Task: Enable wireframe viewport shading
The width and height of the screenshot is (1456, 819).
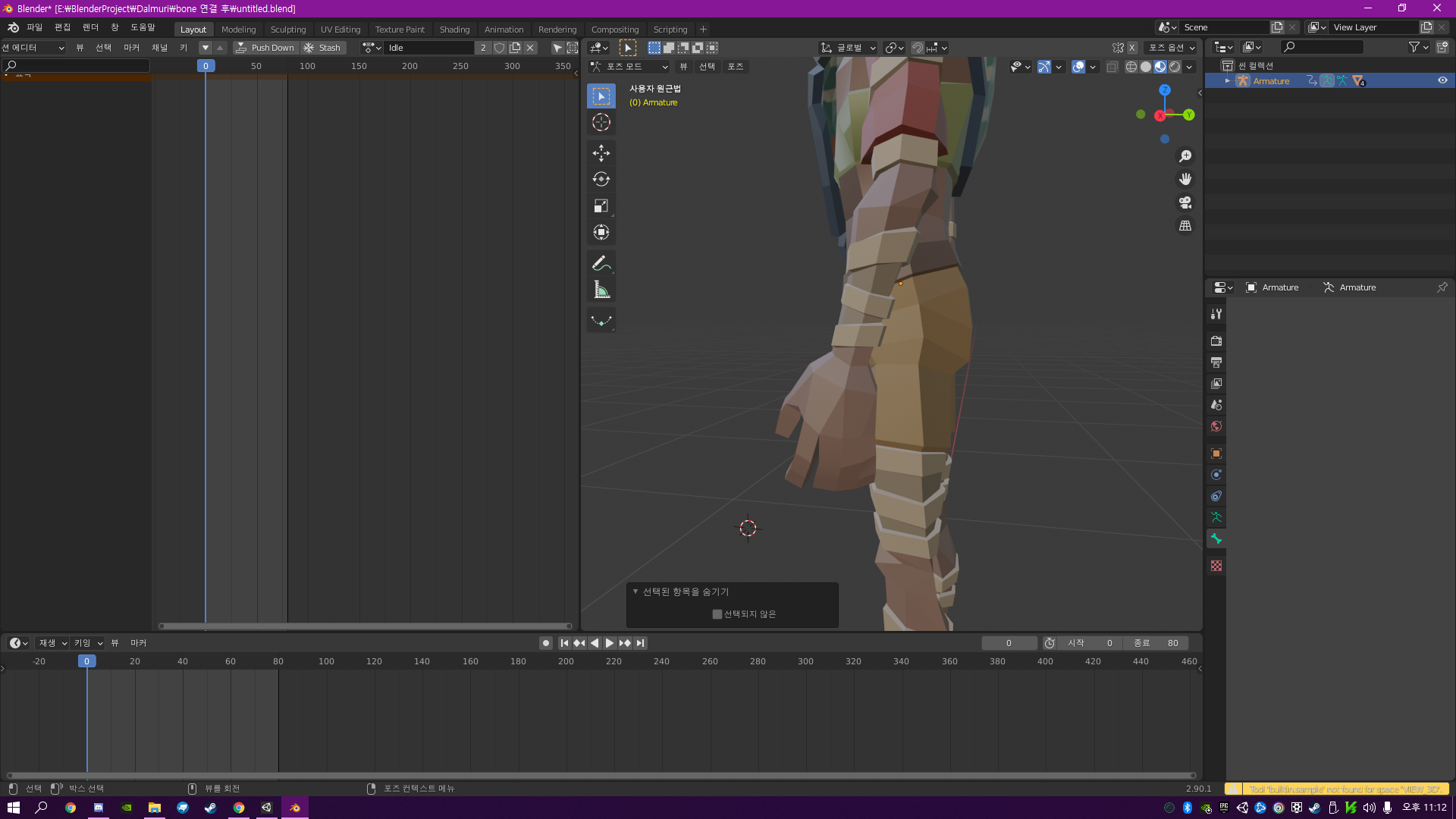Action: pyautogui.click(x=1131, y=67)
